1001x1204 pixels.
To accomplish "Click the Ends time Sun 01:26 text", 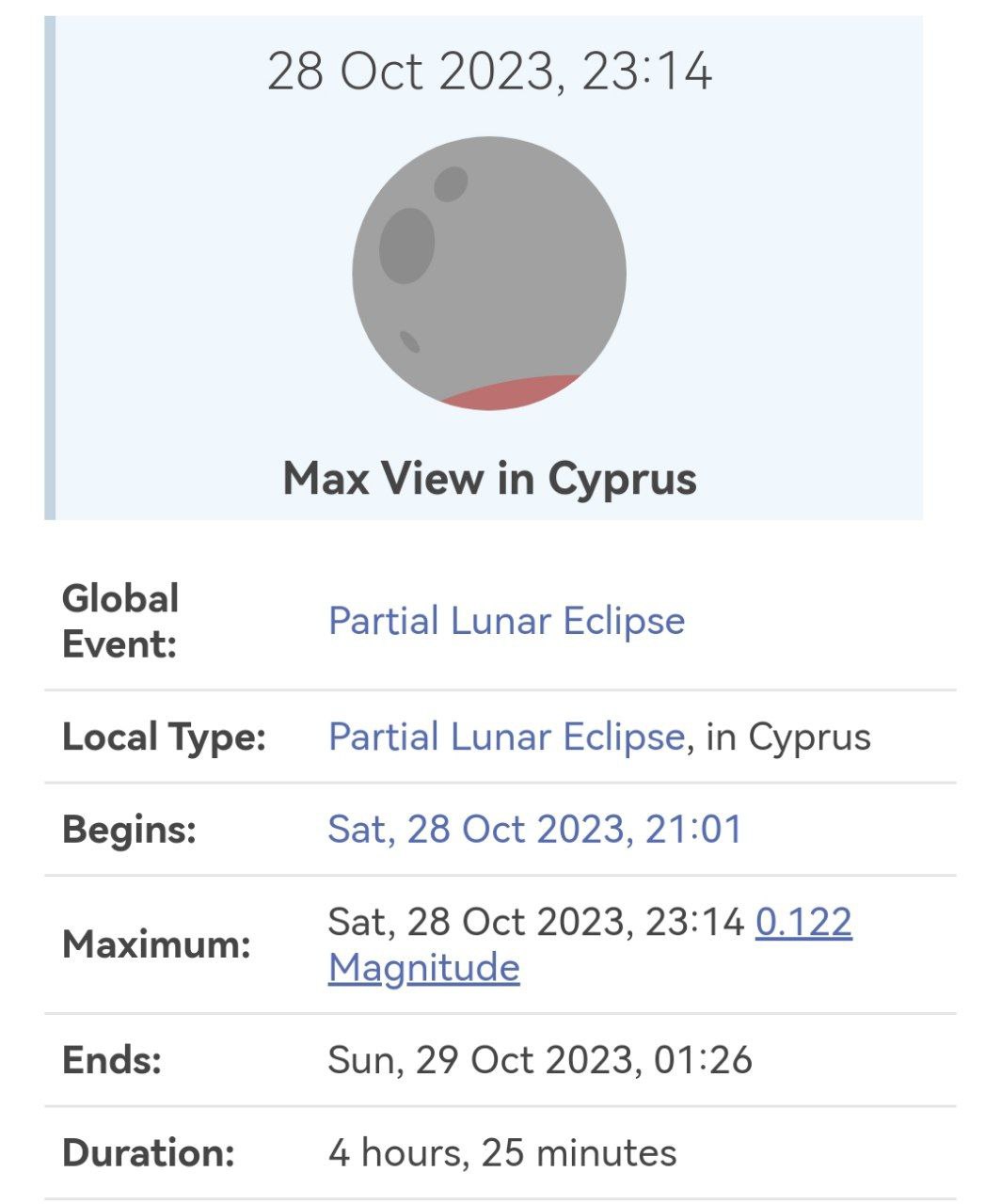I will (539, 1060).
